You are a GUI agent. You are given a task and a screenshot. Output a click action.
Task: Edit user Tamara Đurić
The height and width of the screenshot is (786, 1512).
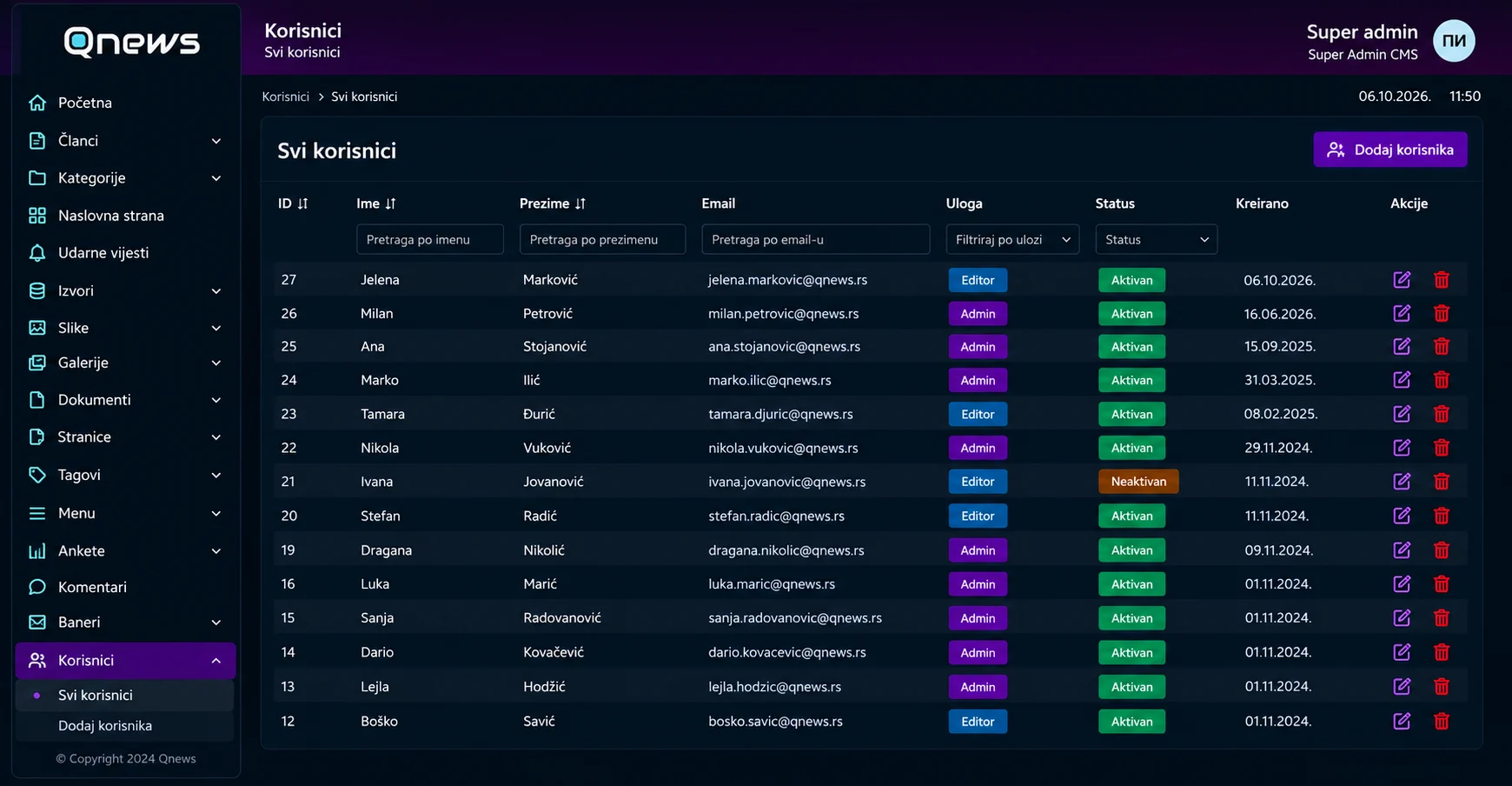click(x=1402, y=414)
